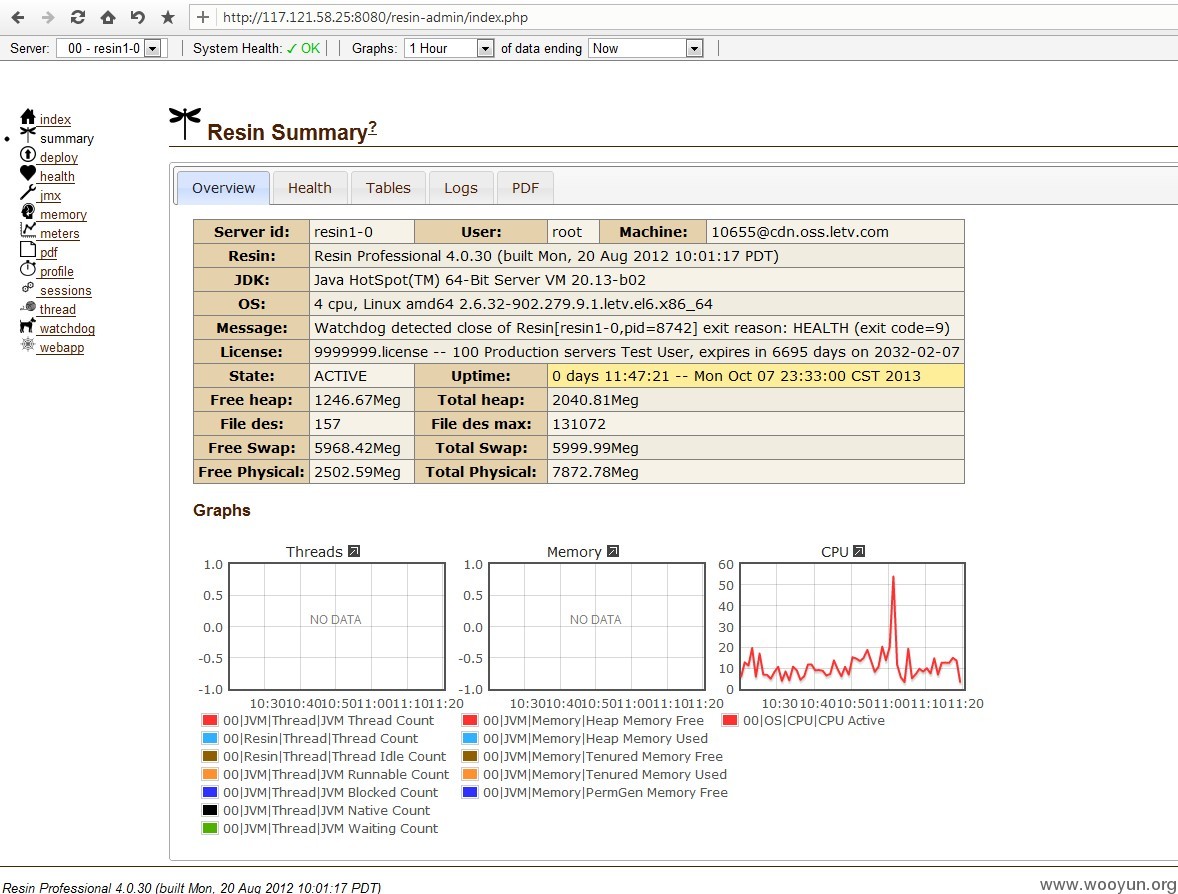This screenshot has height=894, width=1178.
Task: Open the memory link in the sidebar
Action: (x=63, y=215)
